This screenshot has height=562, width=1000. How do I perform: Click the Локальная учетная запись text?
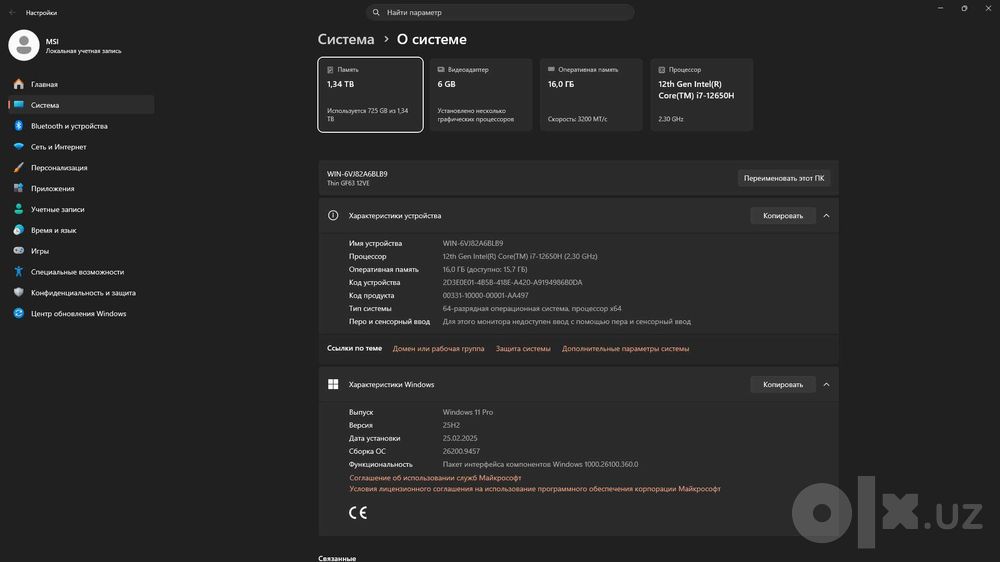83,51
